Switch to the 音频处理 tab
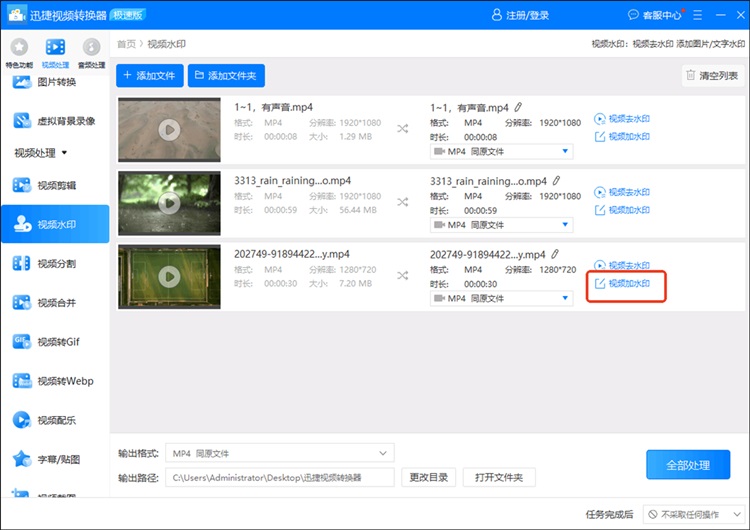 (x=91, y=53)
